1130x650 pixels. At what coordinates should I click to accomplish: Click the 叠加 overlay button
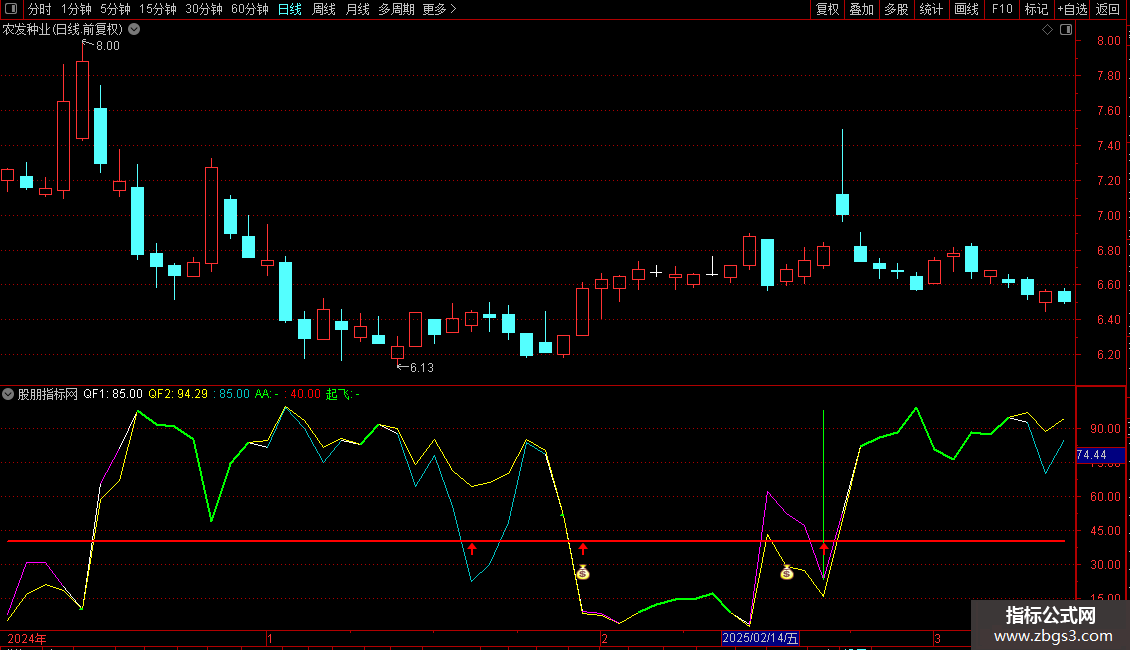(x=861, y=9)
